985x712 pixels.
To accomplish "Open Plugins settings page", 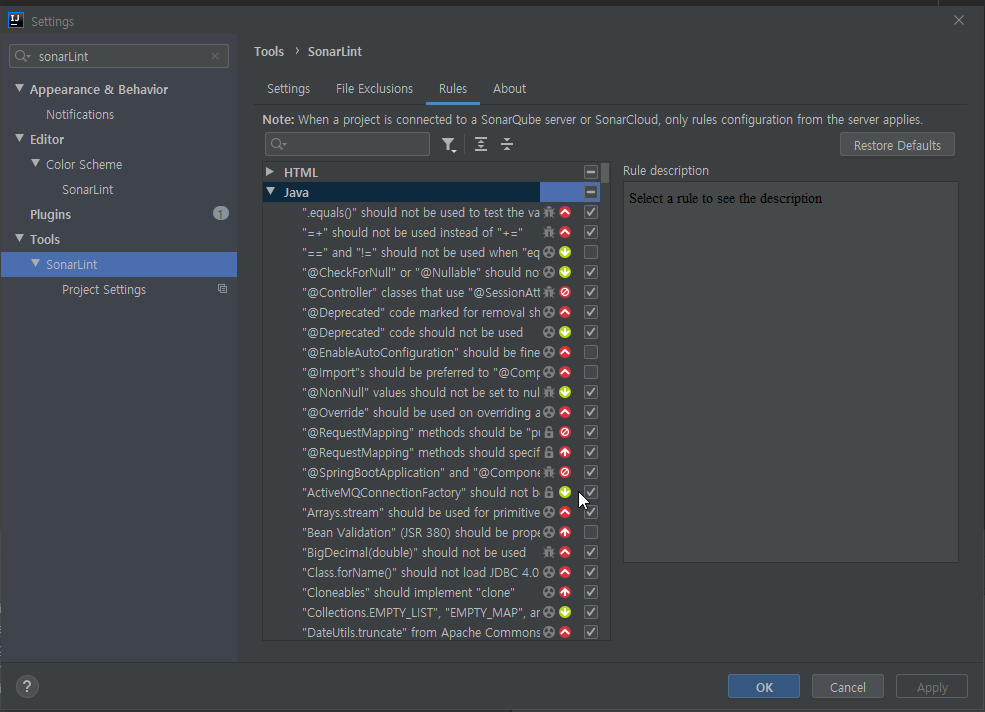I will click(x=50, y=214).
